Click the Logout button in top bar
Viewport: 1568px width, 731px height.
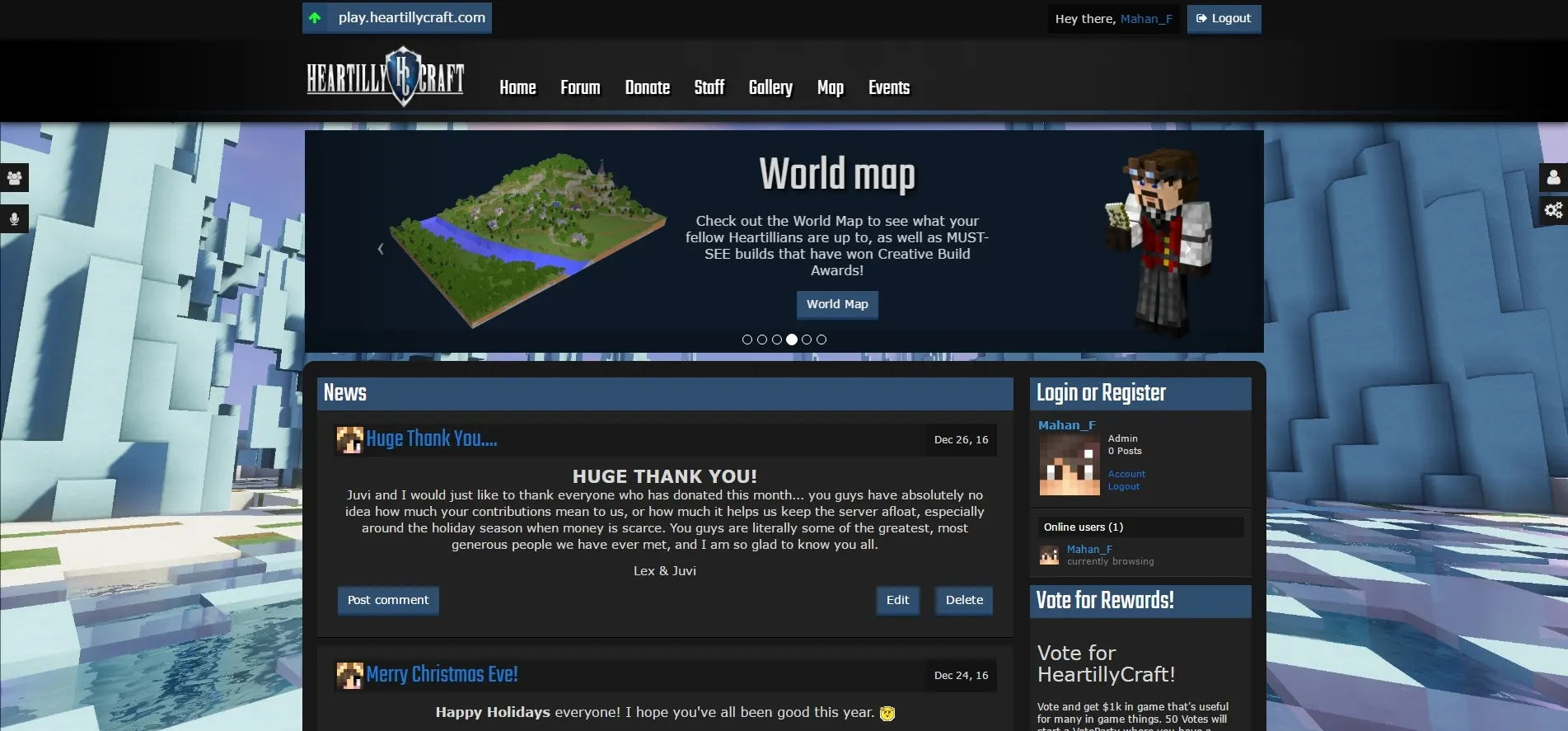coord(1224,18)
